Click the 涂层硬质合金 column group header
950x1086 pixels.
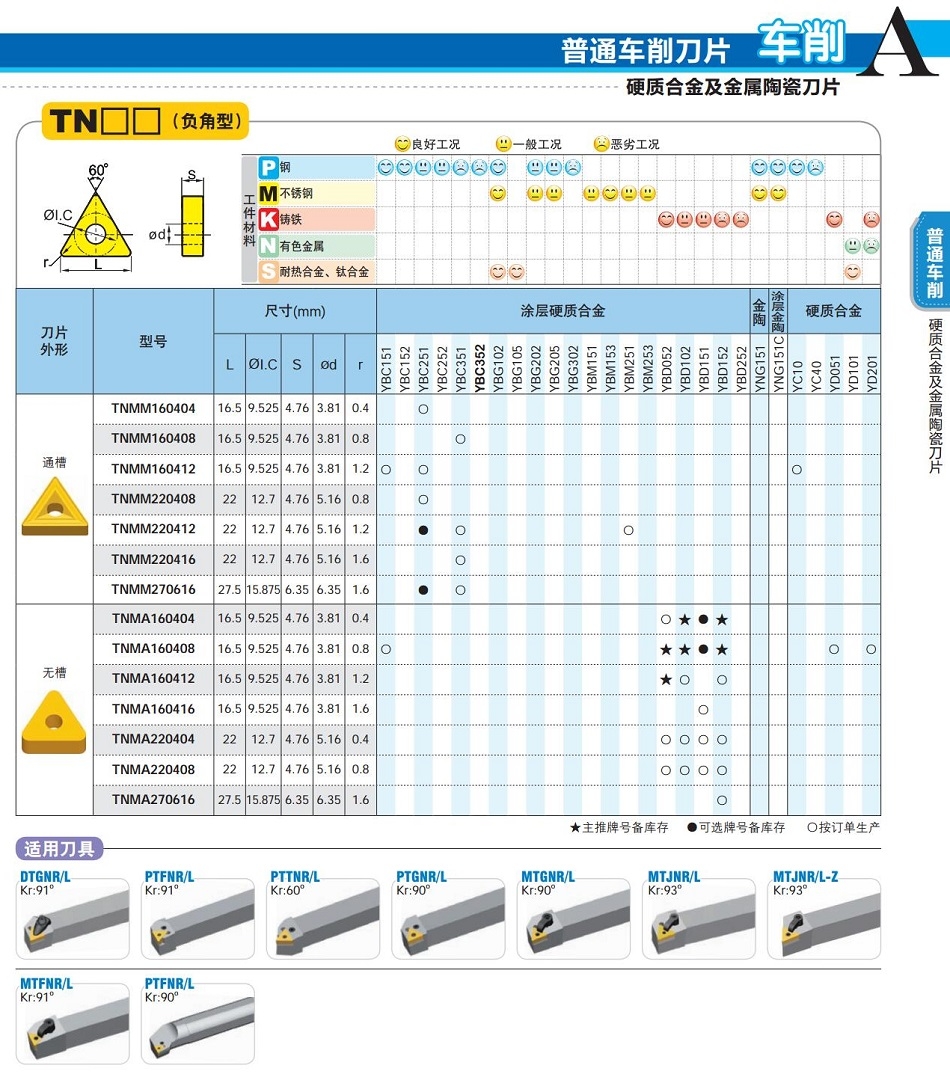coord(563,311)
